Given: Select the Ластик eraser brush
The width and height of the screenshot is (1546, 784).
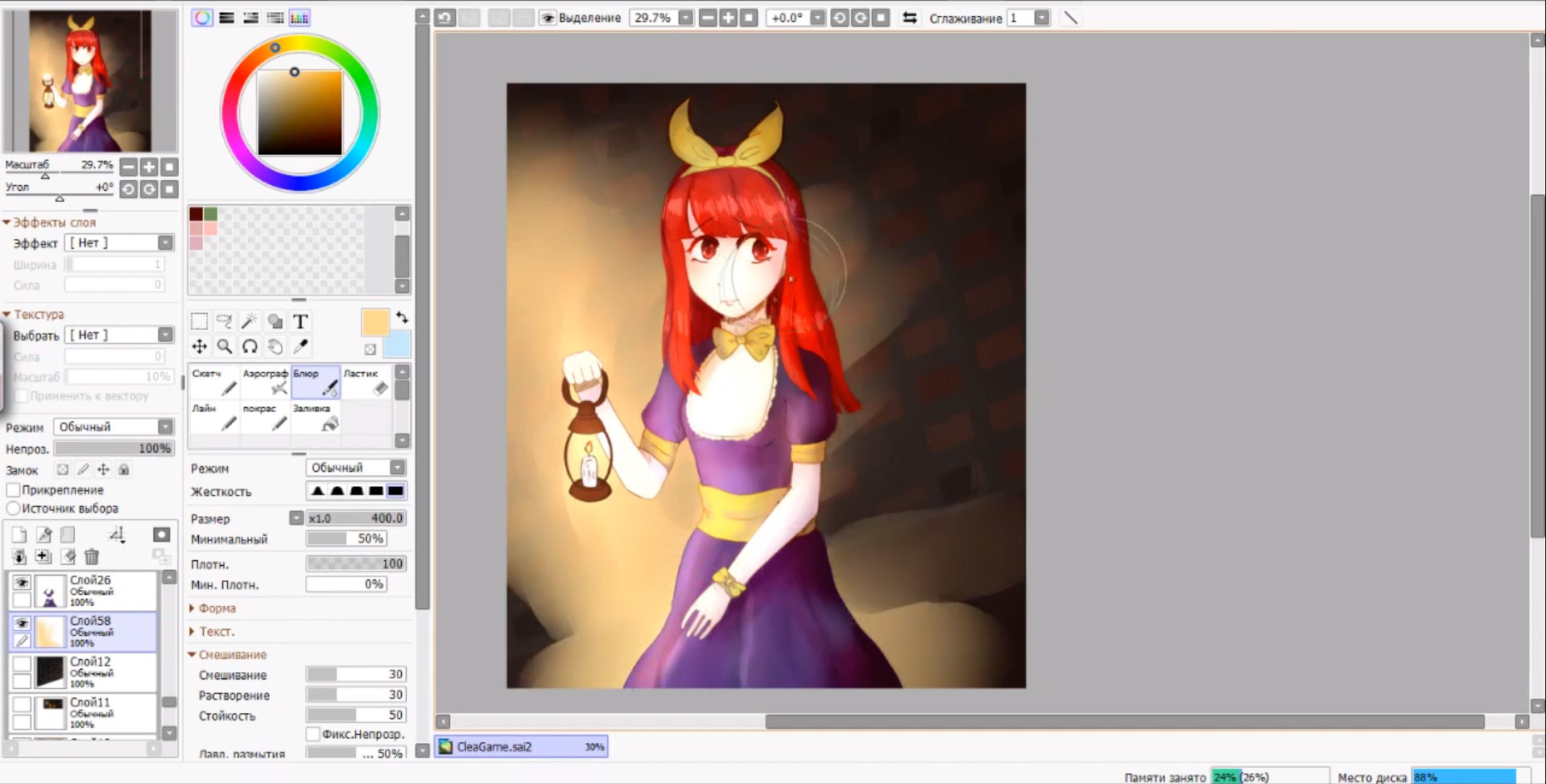Looking at the screenshot, I should tap(366, 382).
